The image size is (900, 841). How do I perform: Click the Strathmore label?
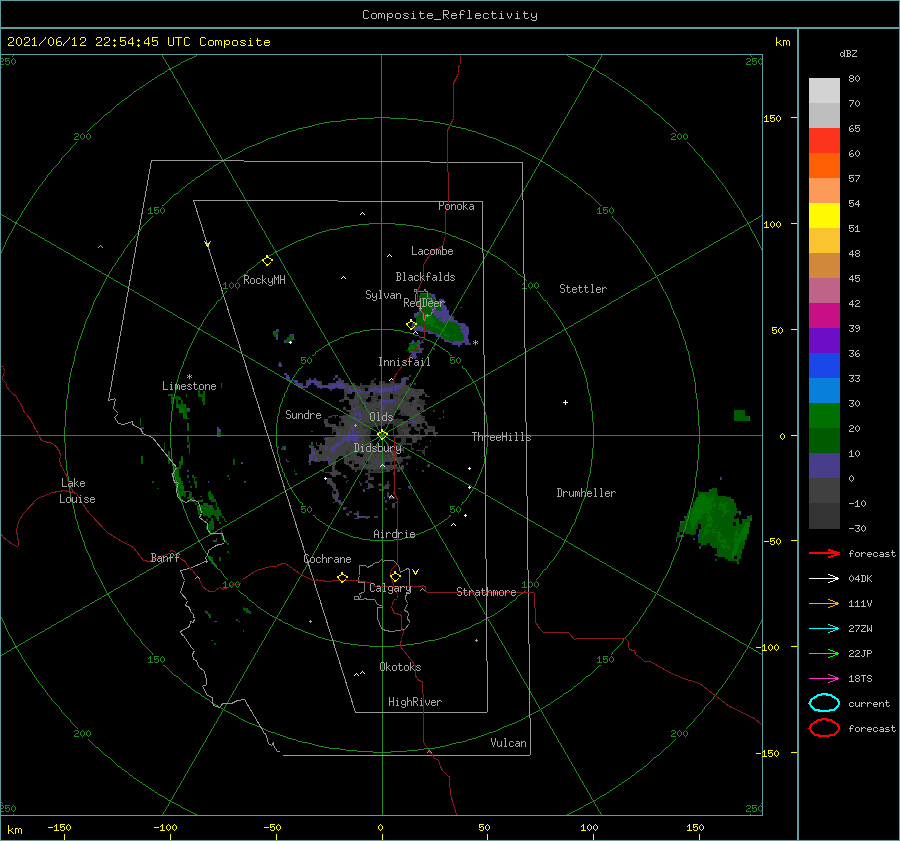point(486,592)
